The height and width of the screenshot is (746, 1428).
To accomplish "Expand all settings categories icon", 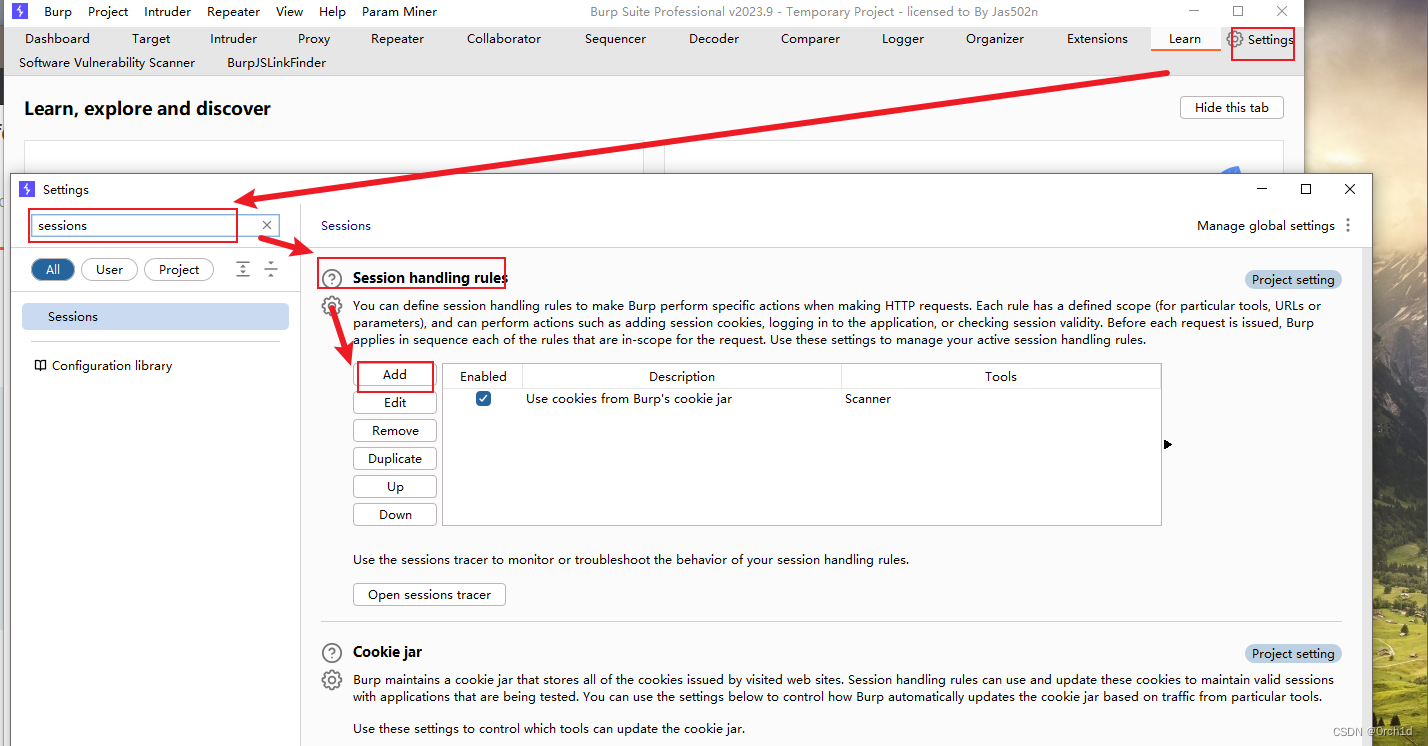I will pyautogui.click(x=243, y=269).
